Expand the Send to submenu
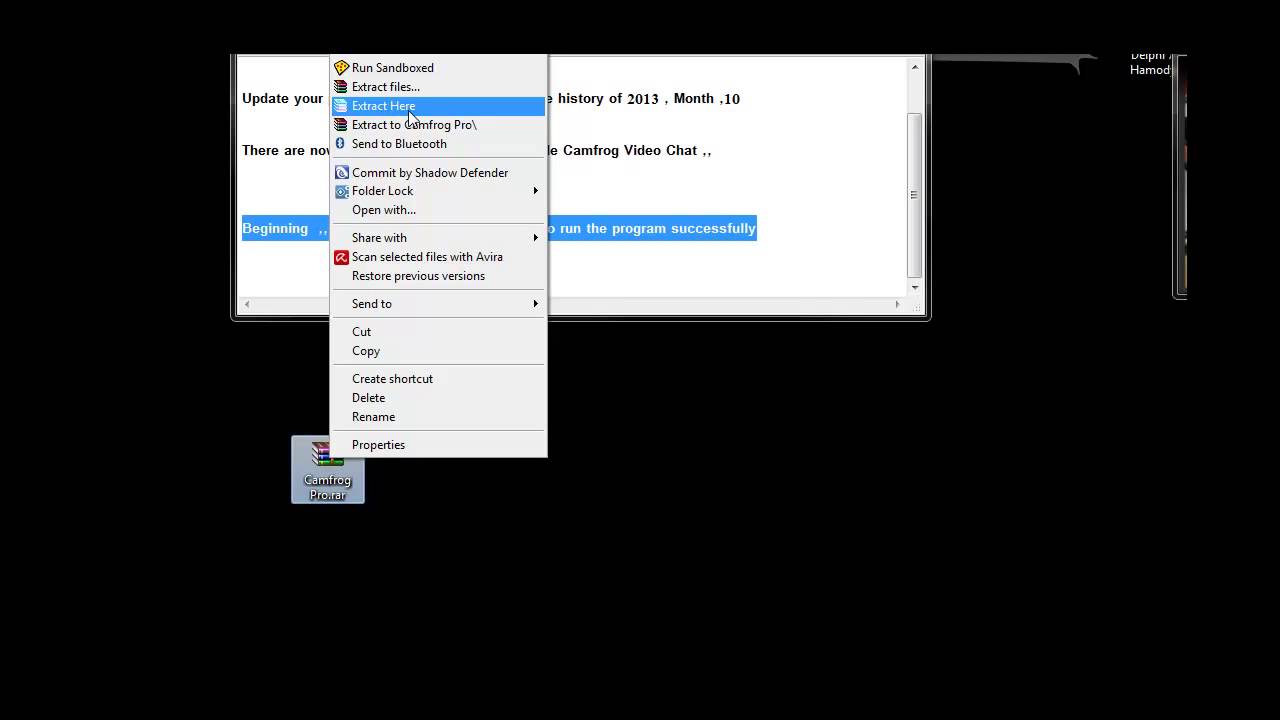This screenshot has width=1280, height=720. 439,304
